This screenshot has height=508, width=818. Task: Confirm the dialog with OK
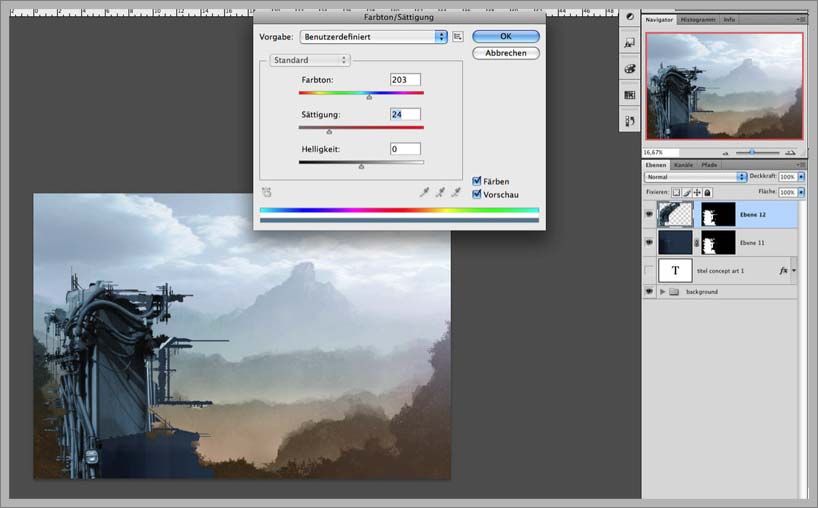click(x=506, y=37)
